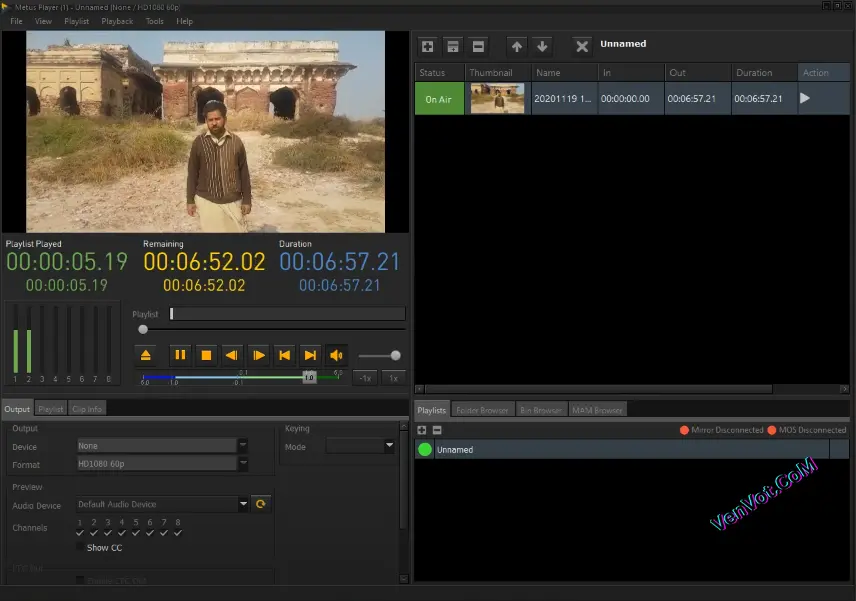Open the output Format dropdown
The width and height of the screenshot is (856, 601).
[243, 463]
